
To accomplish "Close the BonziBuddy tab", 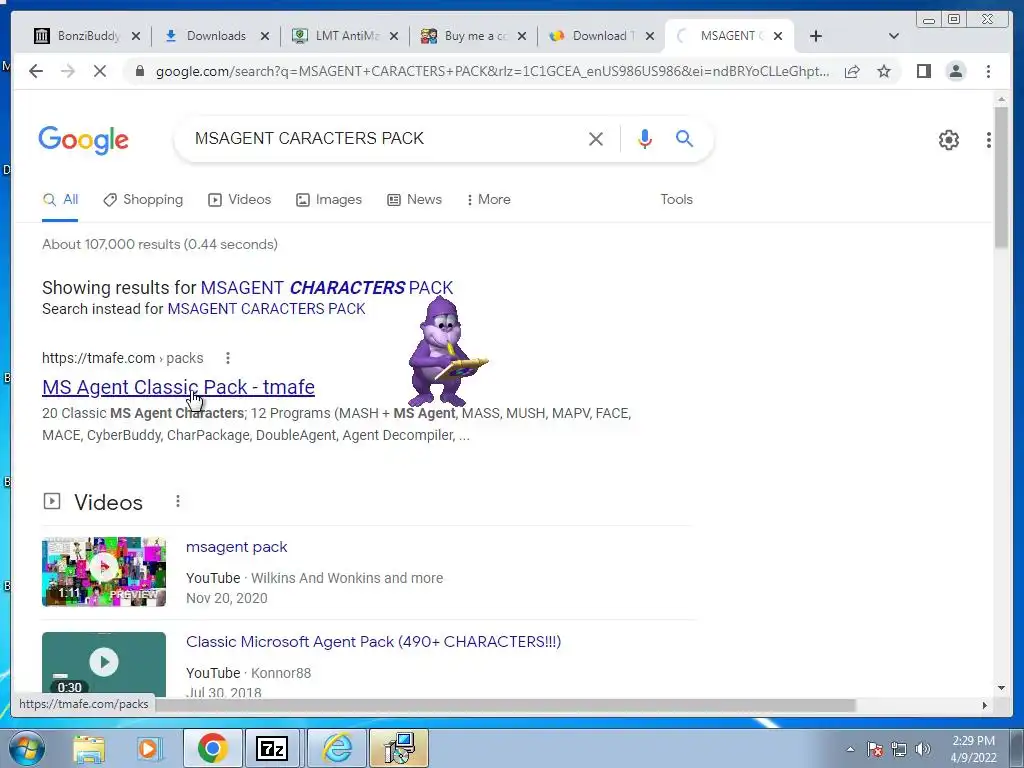I will [136, 36].
